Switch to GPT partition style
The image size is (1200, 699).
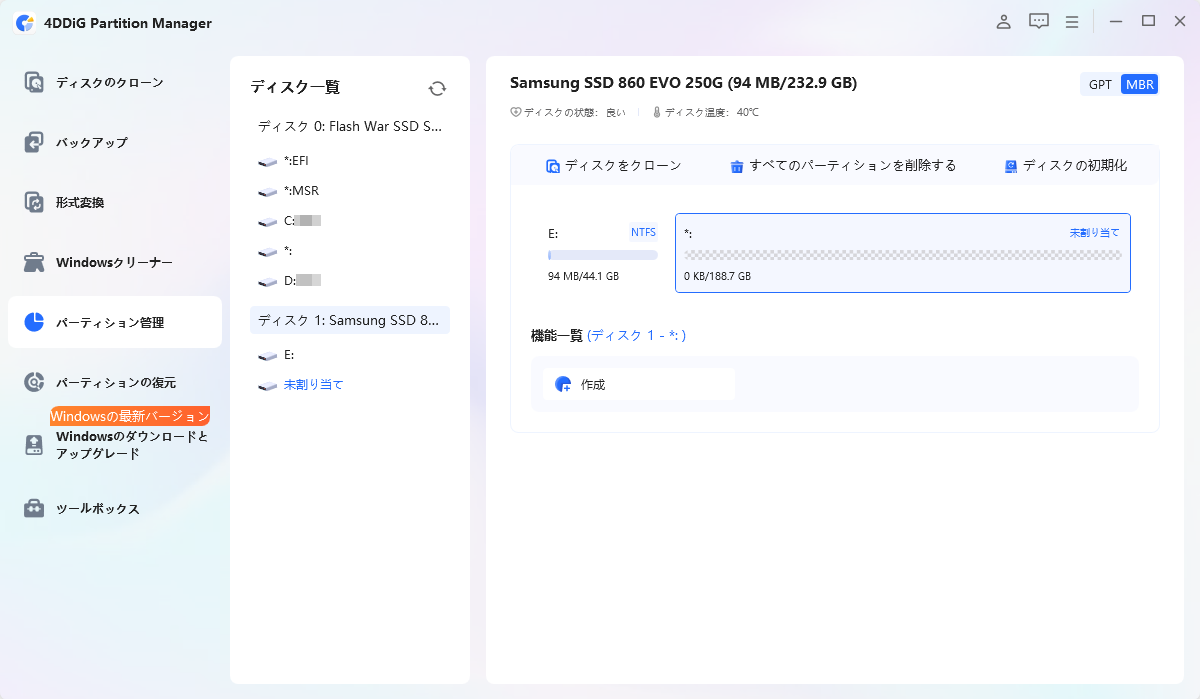click(1100, 84)
